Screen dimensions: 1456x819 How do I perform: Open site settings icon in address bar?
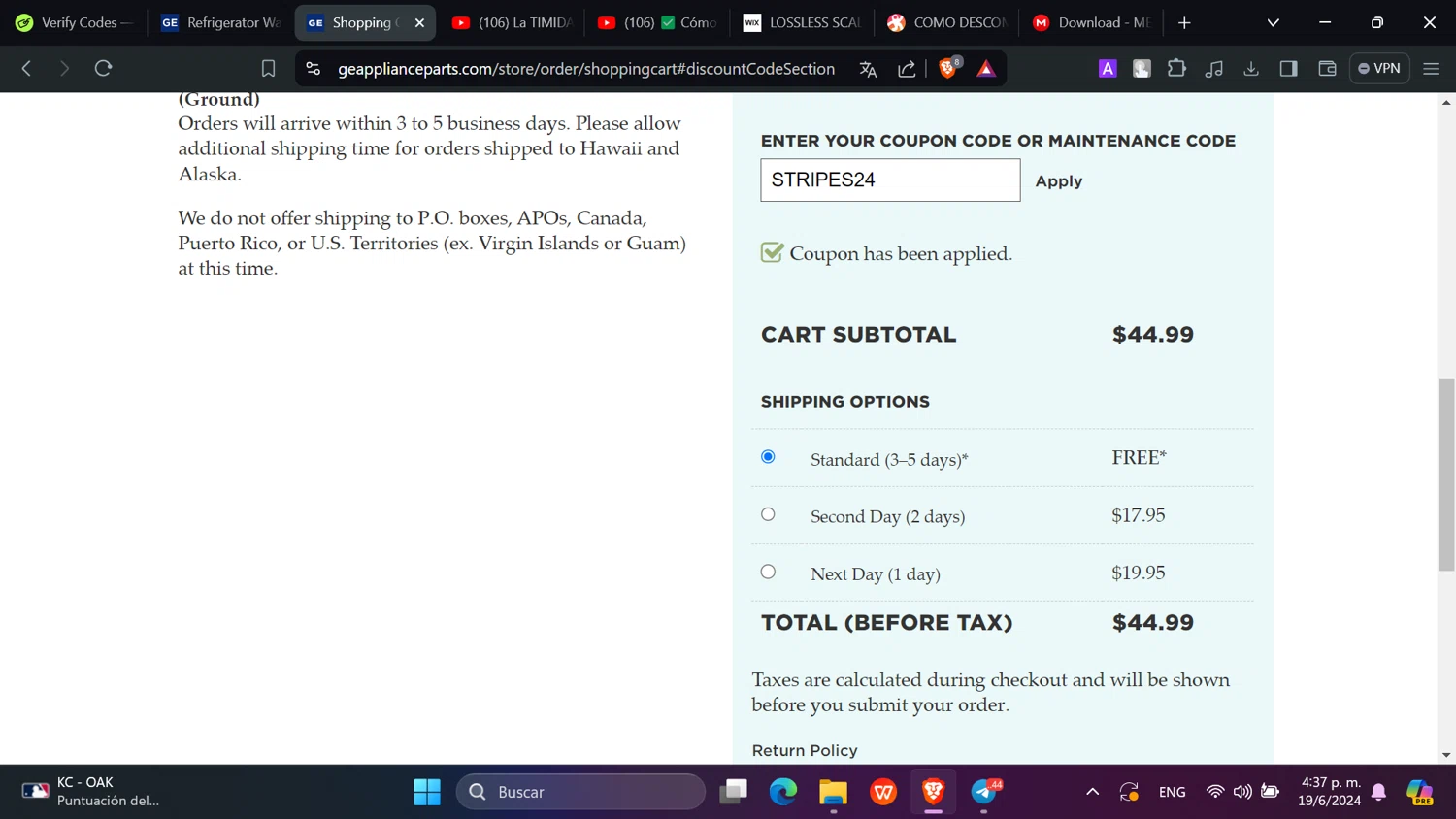pyautogui.click(x=313, y=68)
